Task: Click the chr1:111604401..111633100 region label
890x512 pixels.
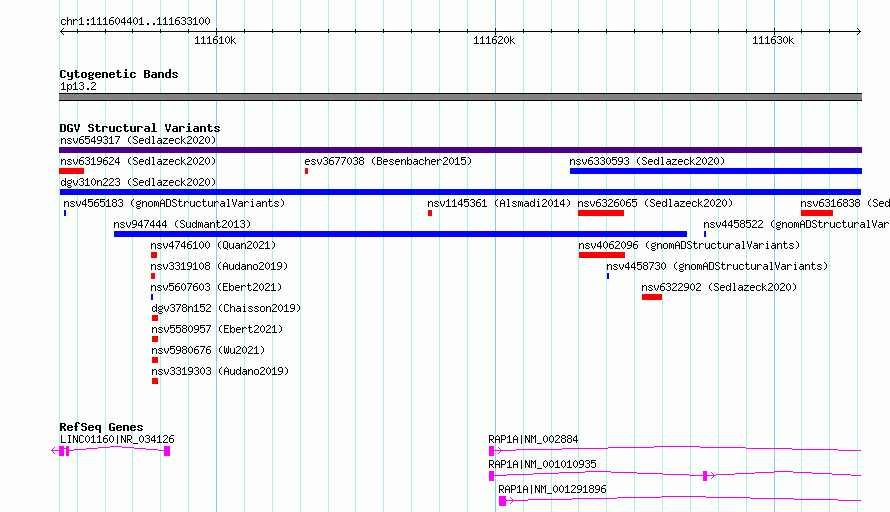Action: (135, 22)
